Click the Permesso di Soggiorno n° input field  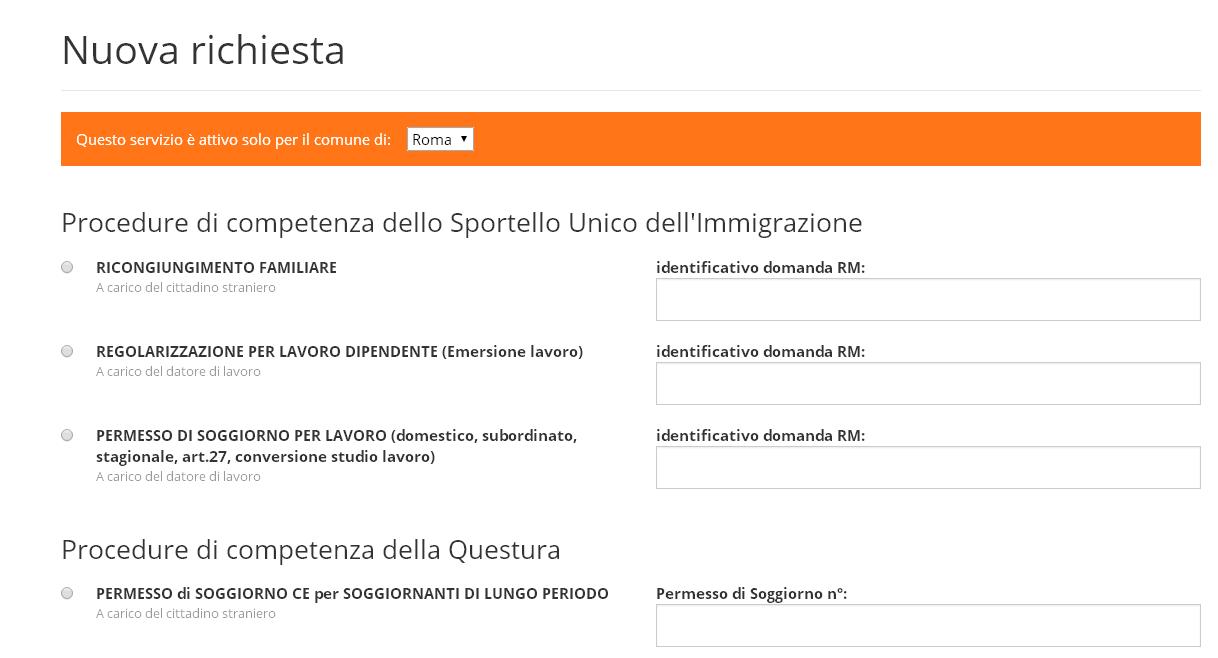[x=927, y=626]
